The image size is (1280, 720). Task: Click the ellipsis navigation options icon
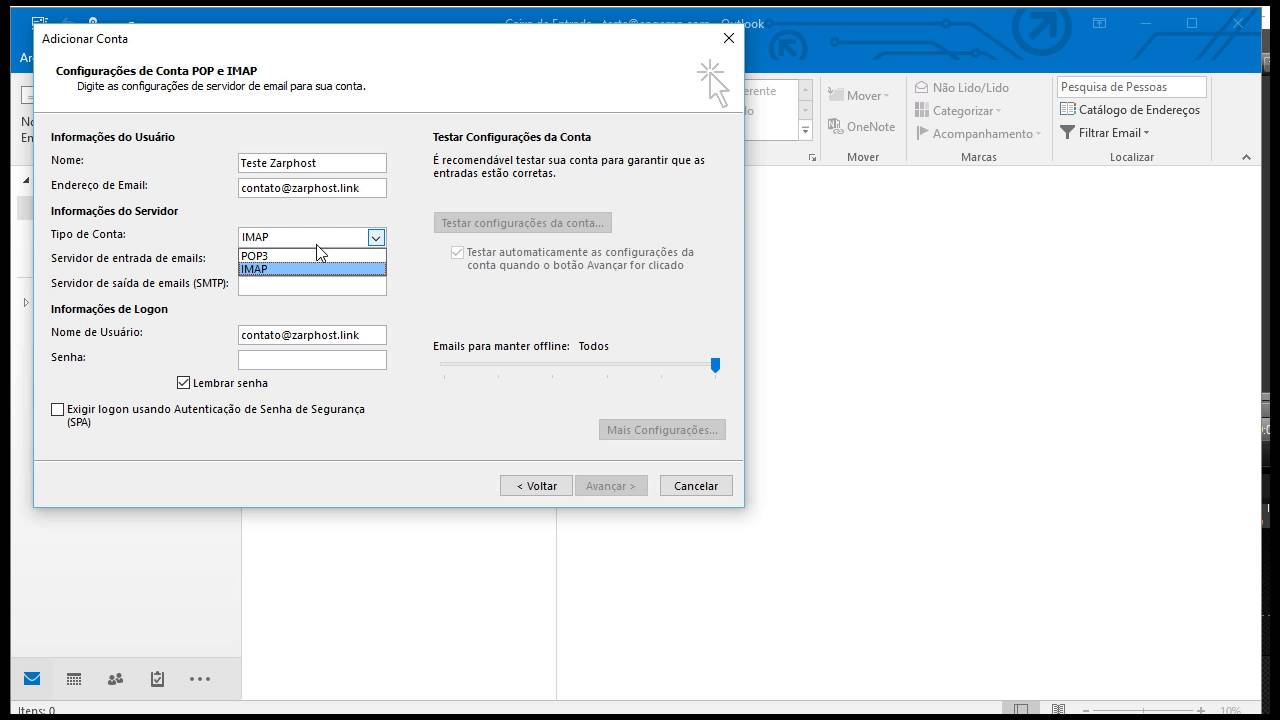[199, 679]
